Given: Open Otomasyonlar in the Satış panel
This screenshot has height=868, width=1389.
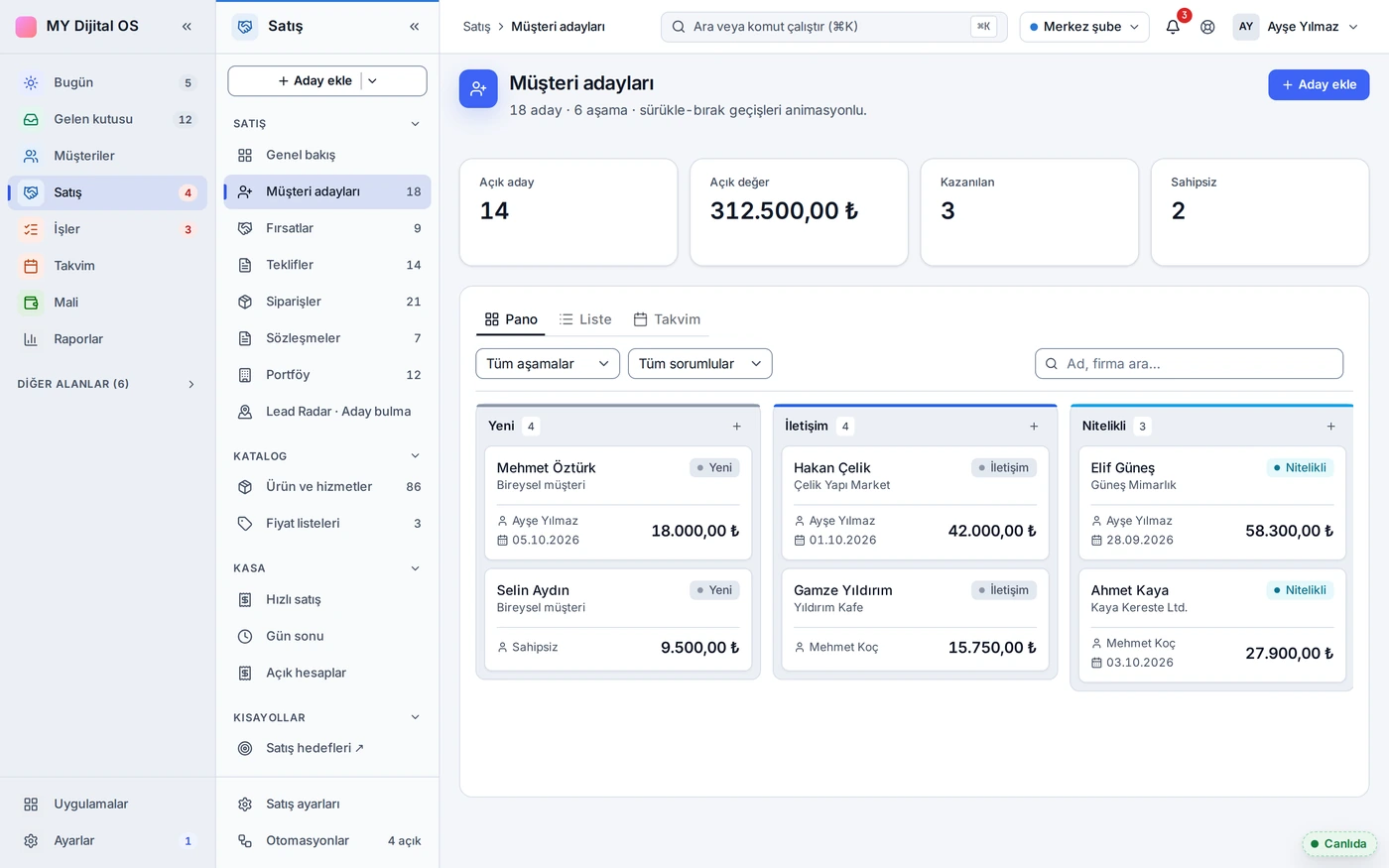Looking at the screenshot, I should tap(327, 841).
